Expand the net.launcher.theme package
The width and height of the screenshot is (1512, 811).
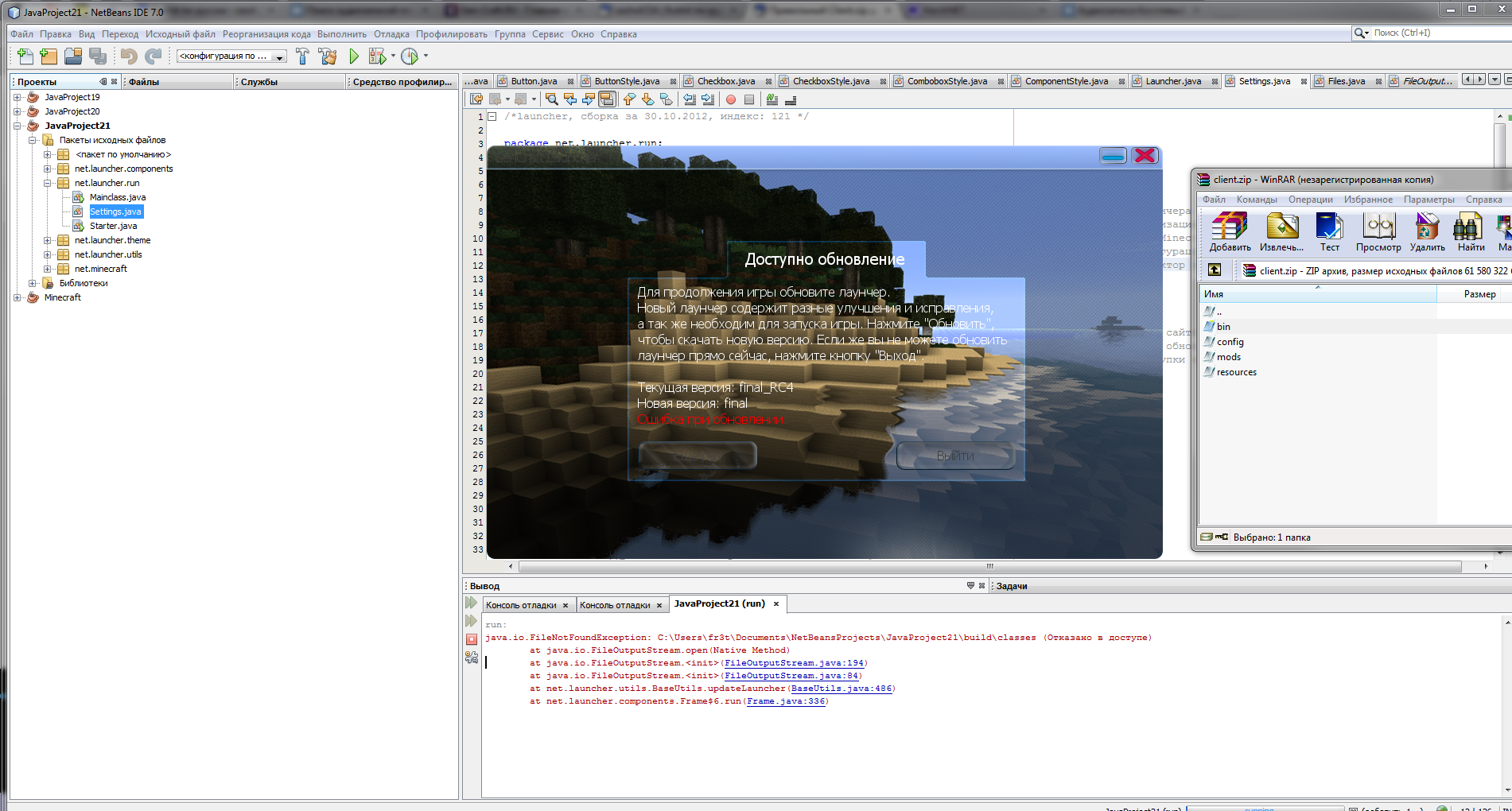point(48,240)
